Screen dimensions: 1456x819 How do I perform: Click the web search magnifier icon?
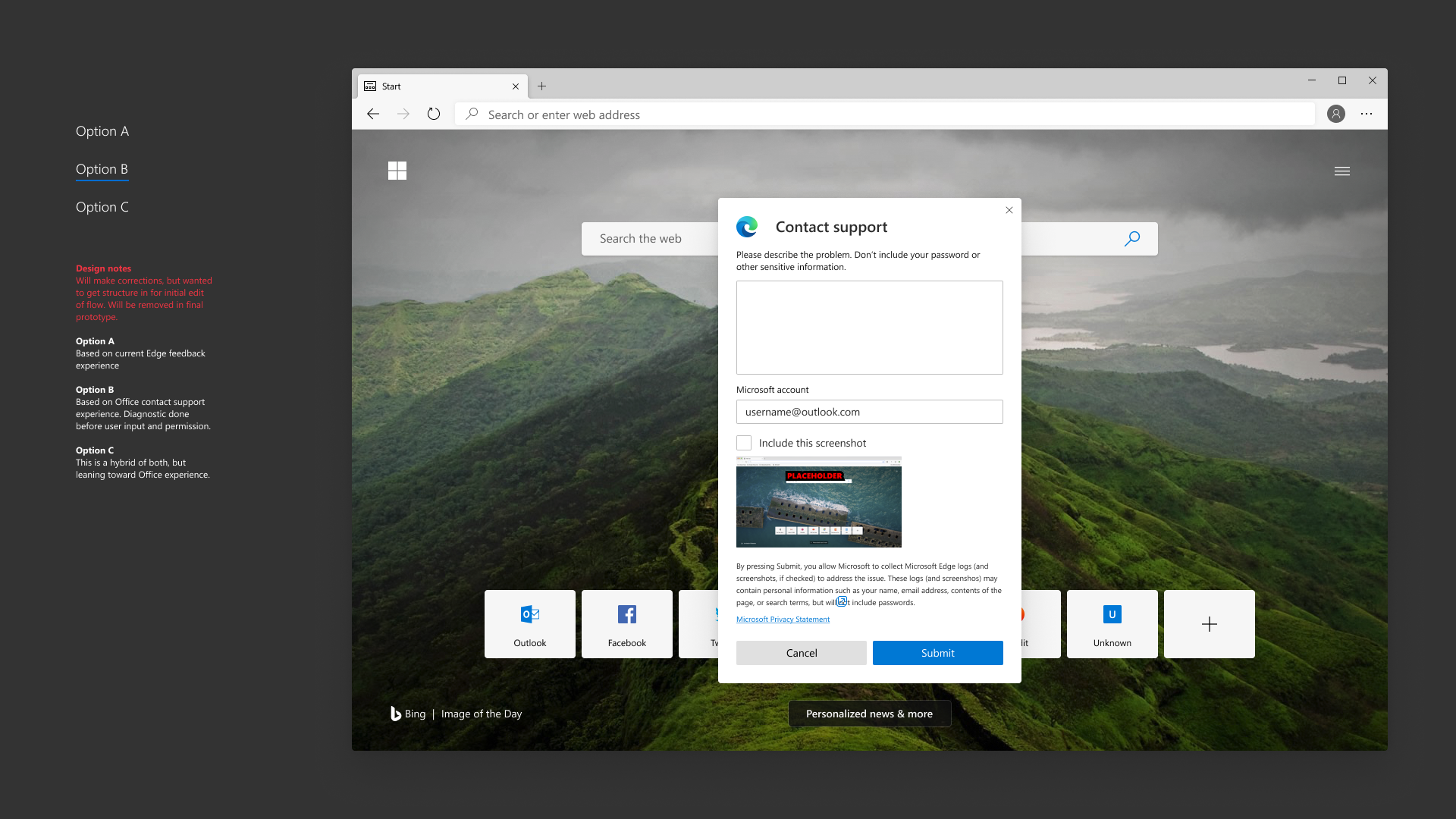(1132, 239)
